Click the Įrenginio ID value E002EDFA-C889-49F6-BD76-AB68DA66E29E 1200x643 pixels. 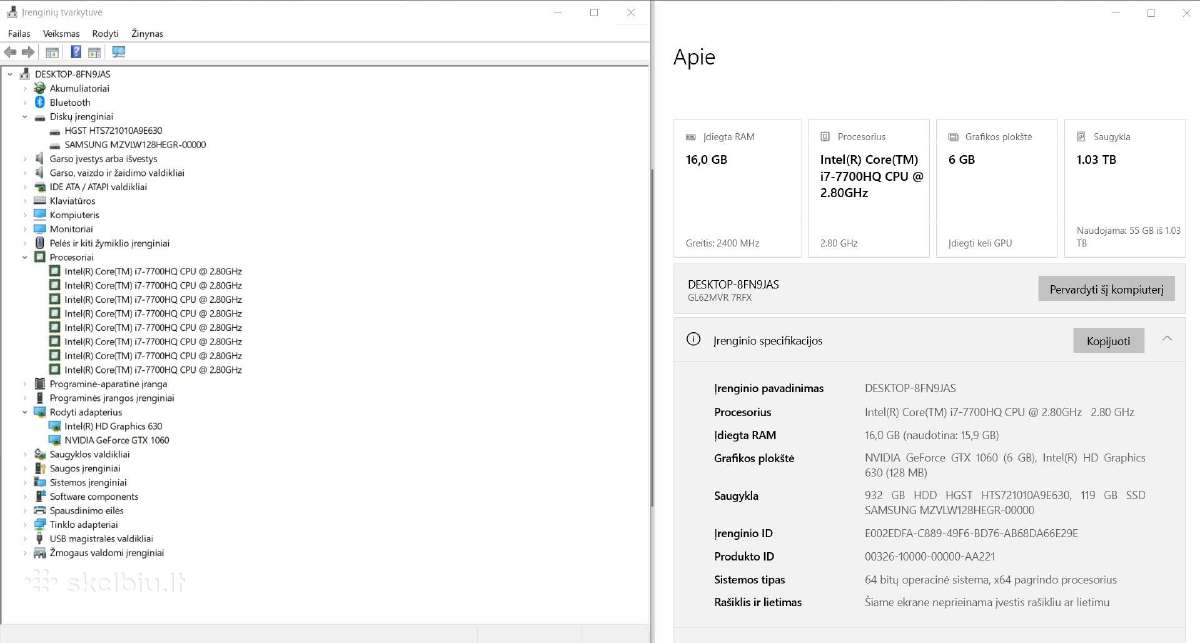(971, 533)
